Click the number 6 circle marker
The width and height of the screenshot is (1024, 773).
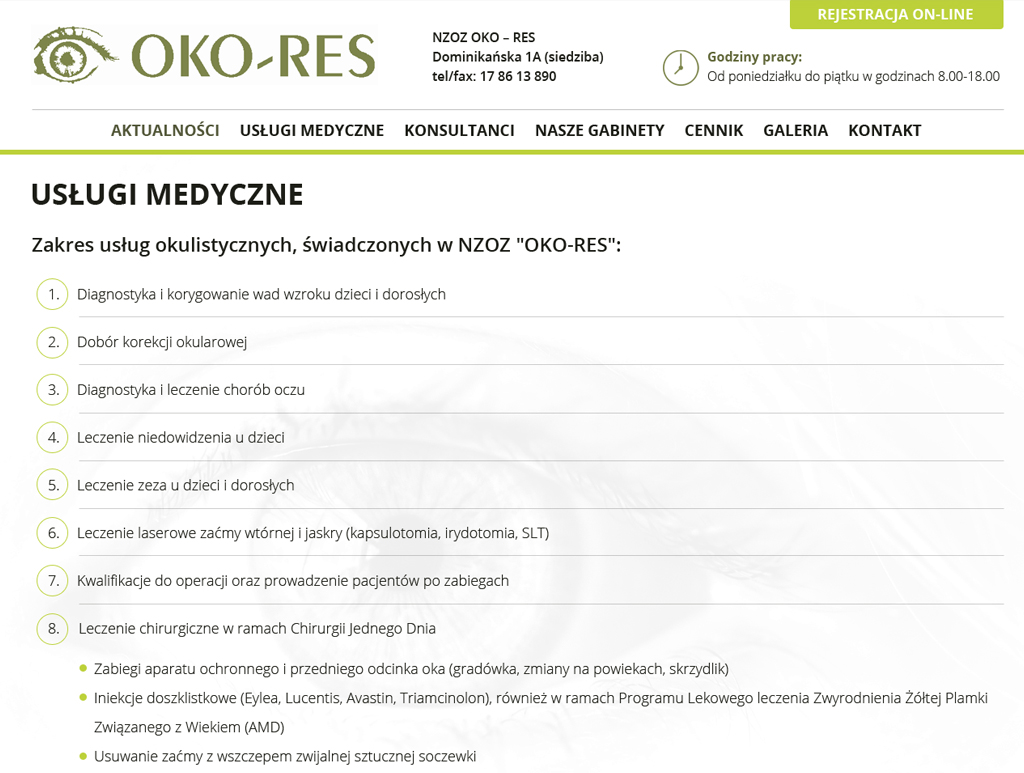click(x=53, y=533)
